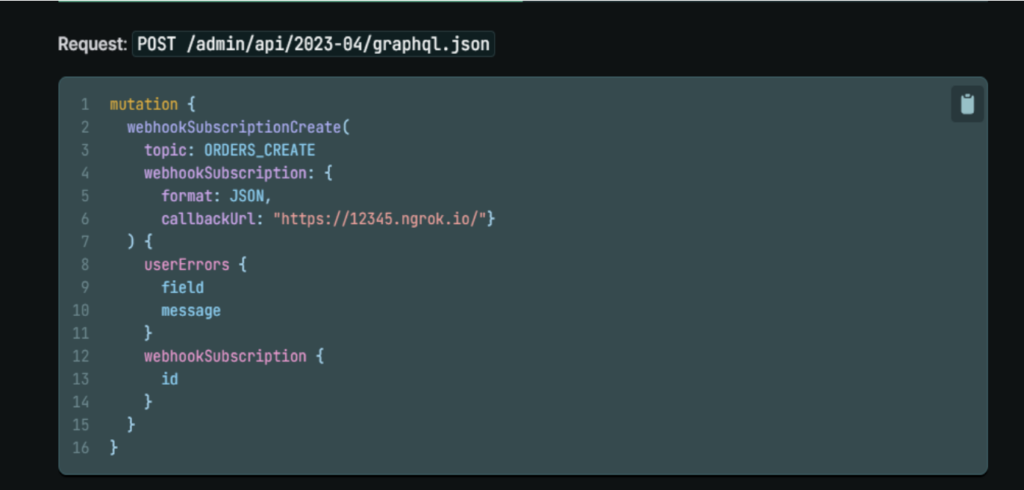
Task: Click the "https://12345.ngrok.io/" callback URL string
Action: [x=380, y=219]
